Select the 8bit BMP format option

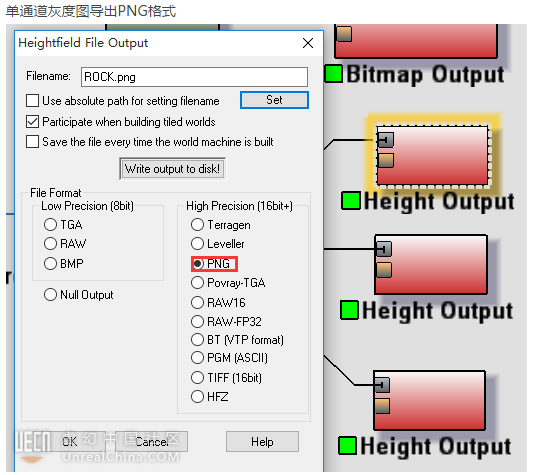click(50, 264)
